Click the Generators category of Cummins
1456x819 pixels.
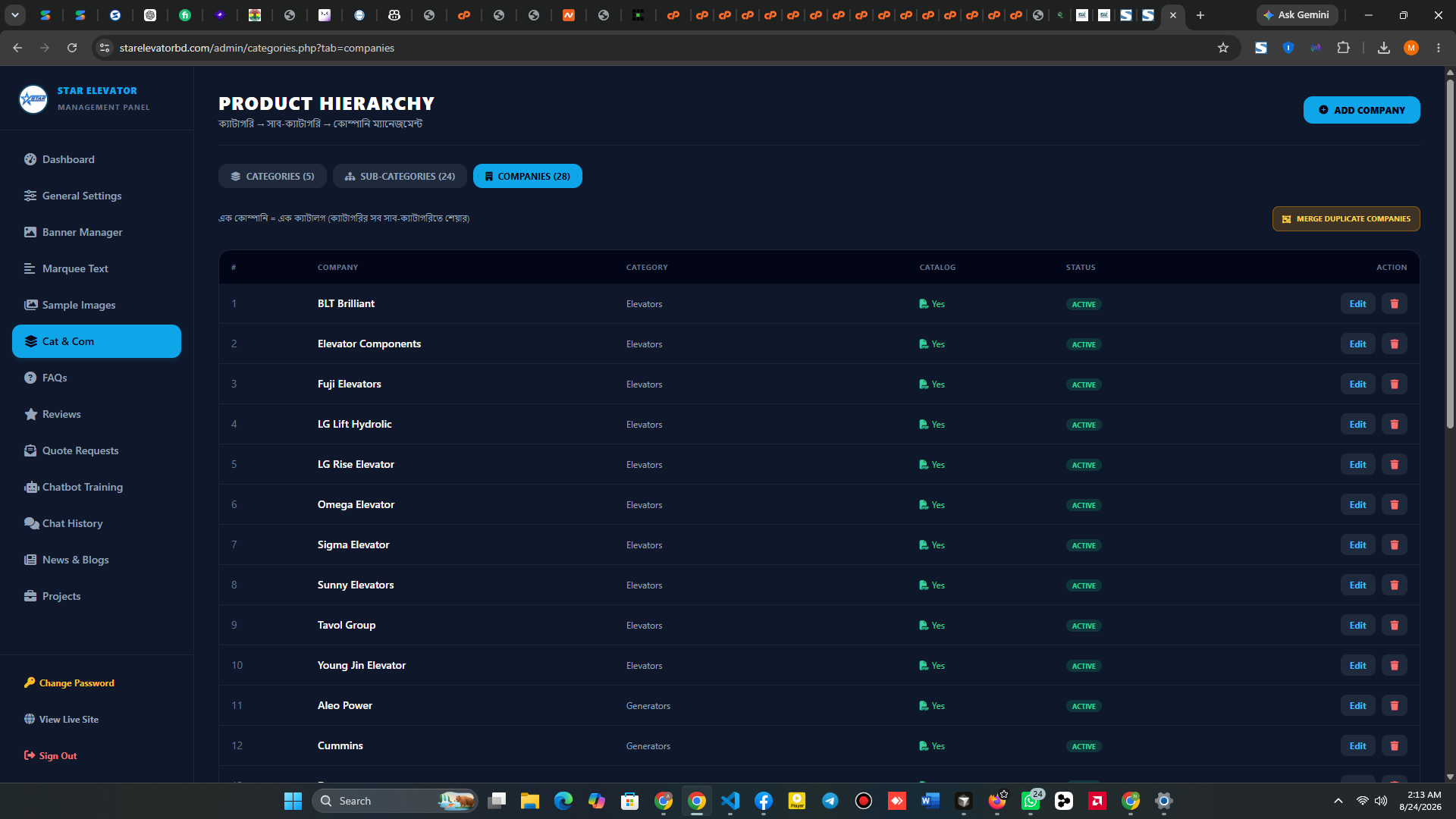click(648, 746)
